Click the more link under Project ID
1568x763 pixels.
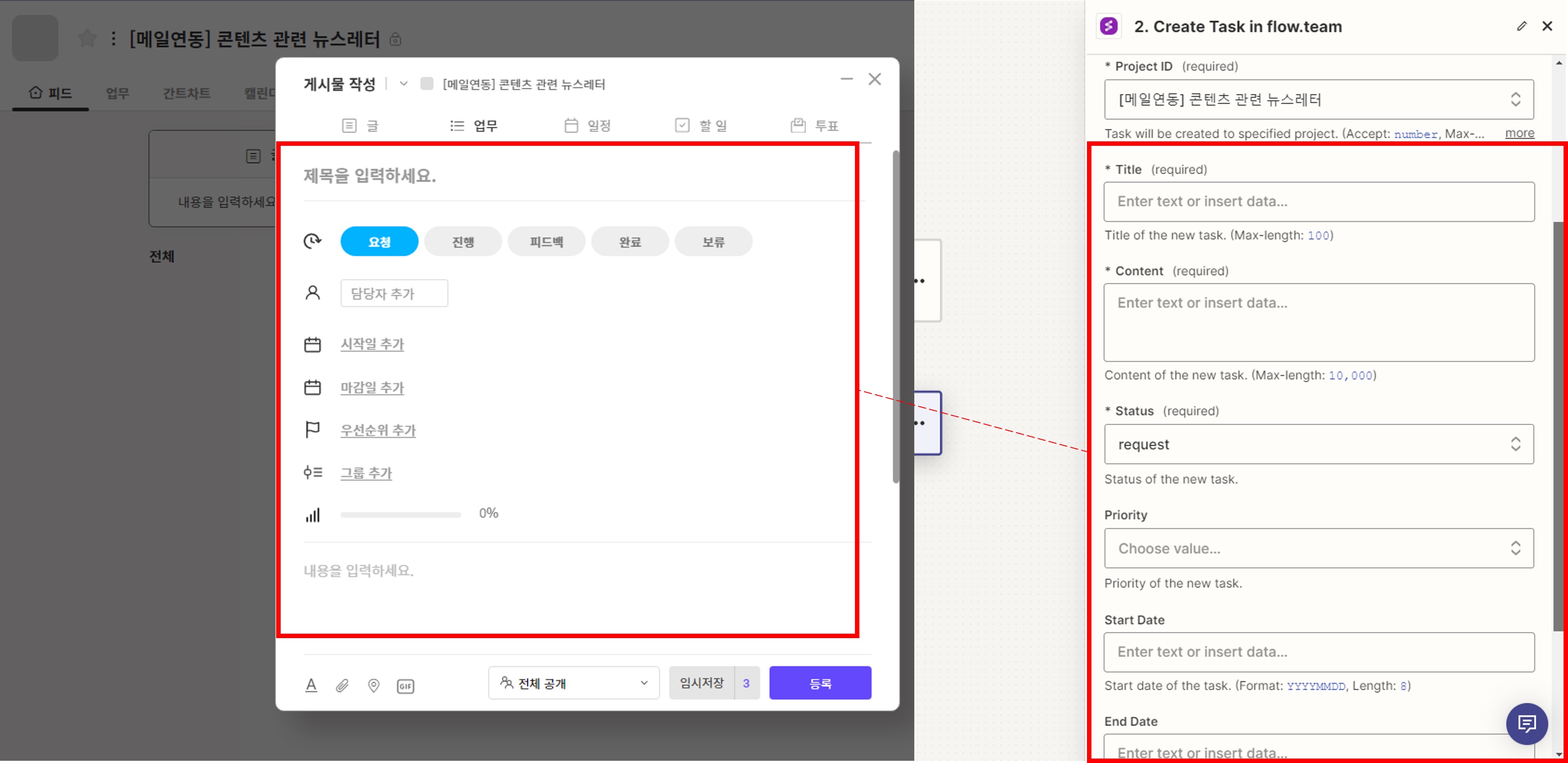(x=1519, y=133)
